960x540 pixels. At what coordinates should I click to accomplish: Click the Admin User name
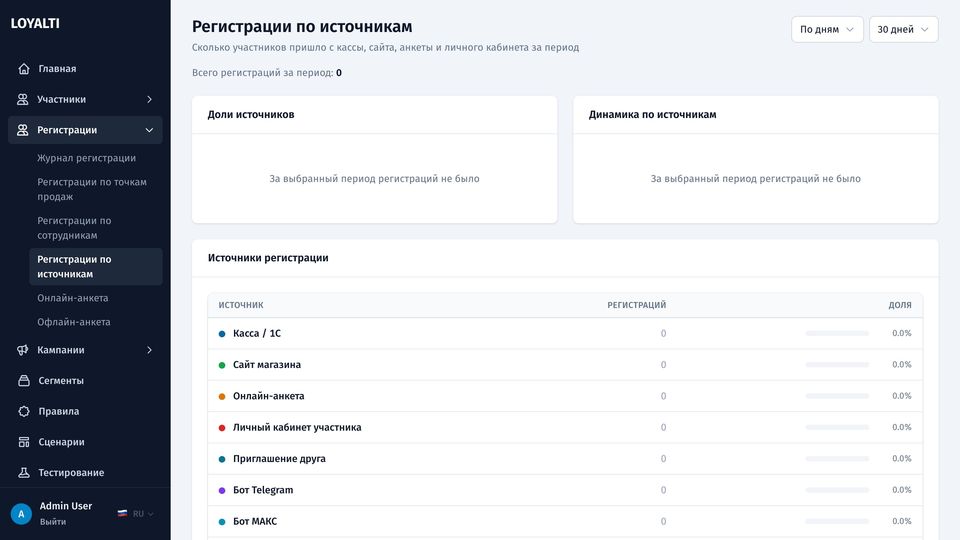tap(66, 506)
